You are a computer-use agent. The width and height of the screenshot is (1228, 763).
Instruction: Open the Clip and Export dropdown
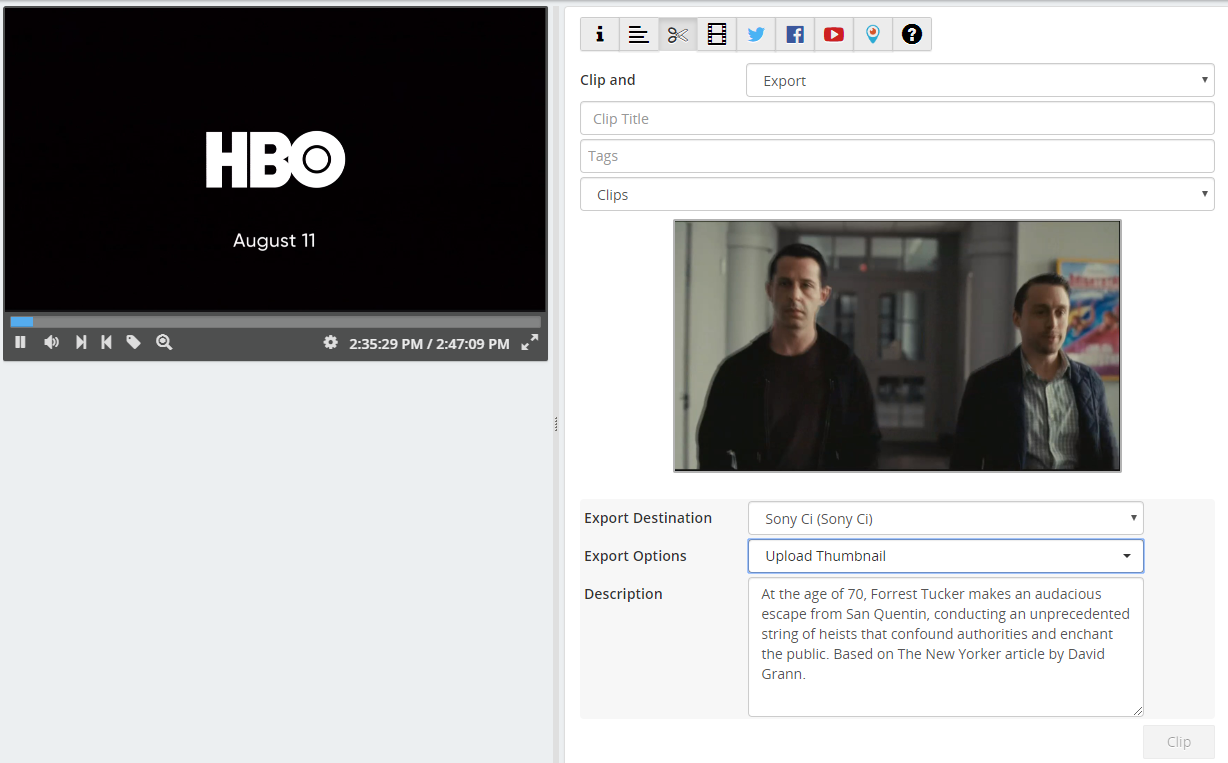[980, 80]
